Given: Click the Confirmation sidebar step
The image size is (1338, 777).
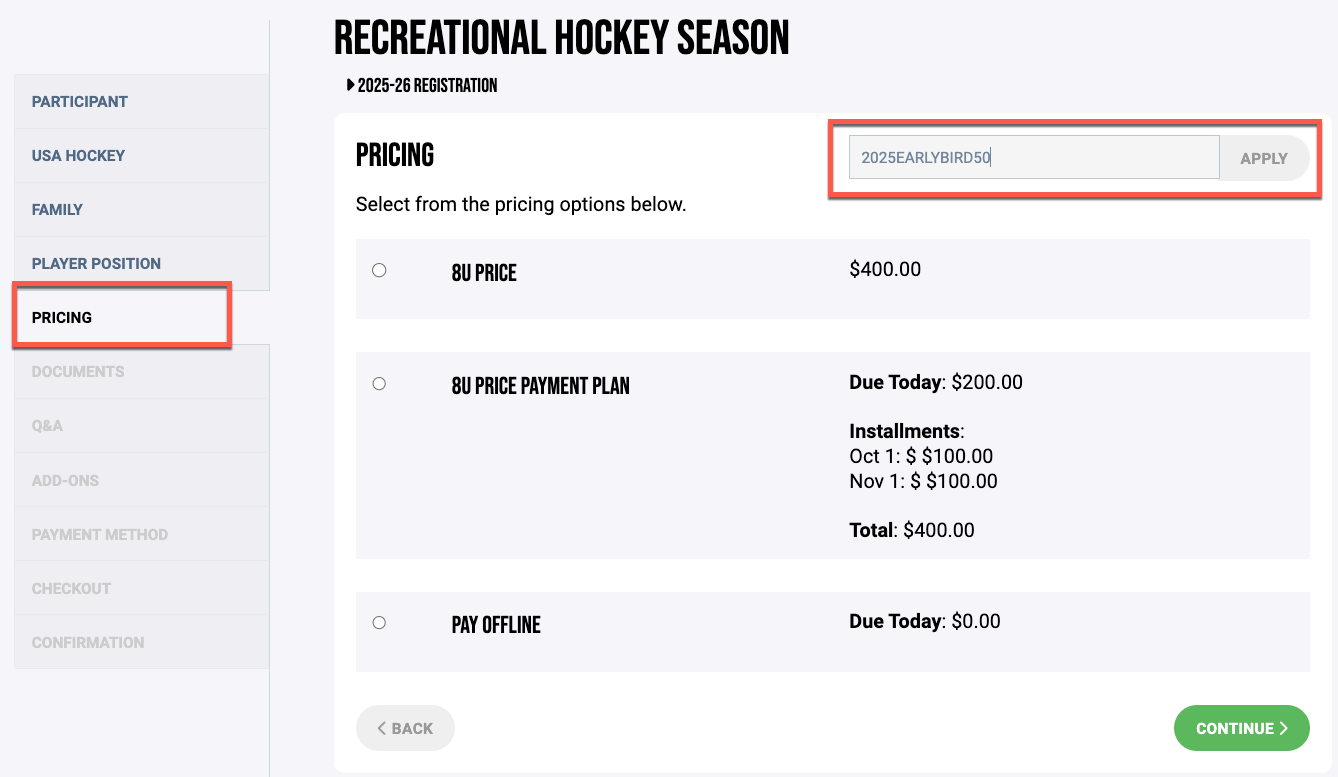Looking at the screenshot, I should 88,643.
